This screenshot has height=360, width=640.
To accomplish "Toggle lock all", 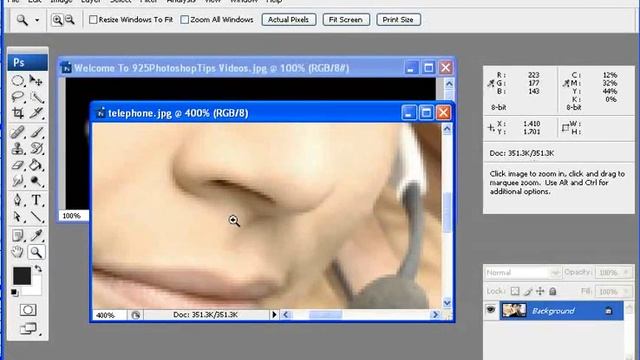I will (x=553, y=291).
